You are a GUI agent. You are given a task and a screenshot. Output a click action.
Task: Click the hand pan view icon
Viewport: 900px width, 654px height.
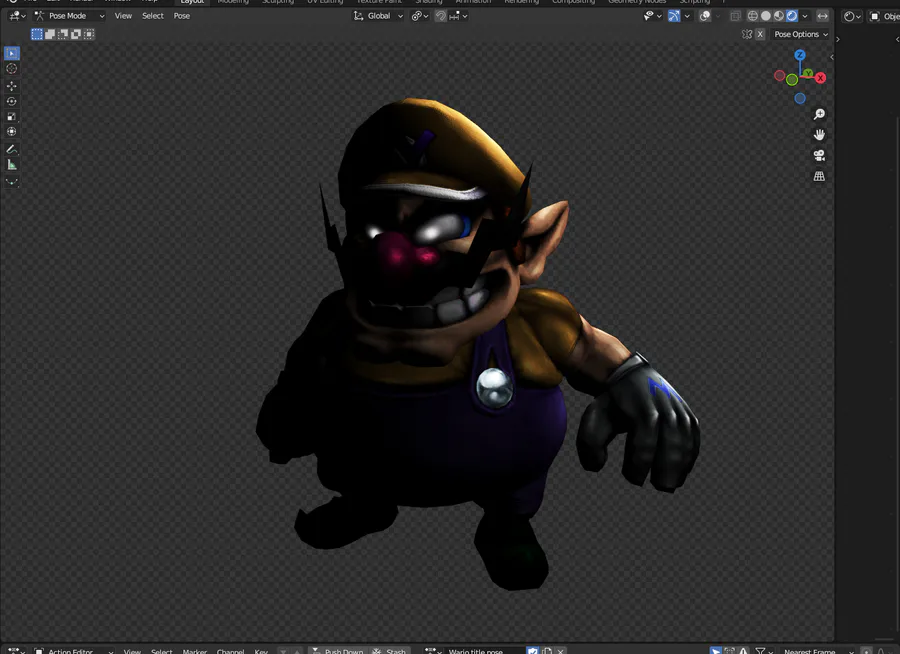(819, 134)
